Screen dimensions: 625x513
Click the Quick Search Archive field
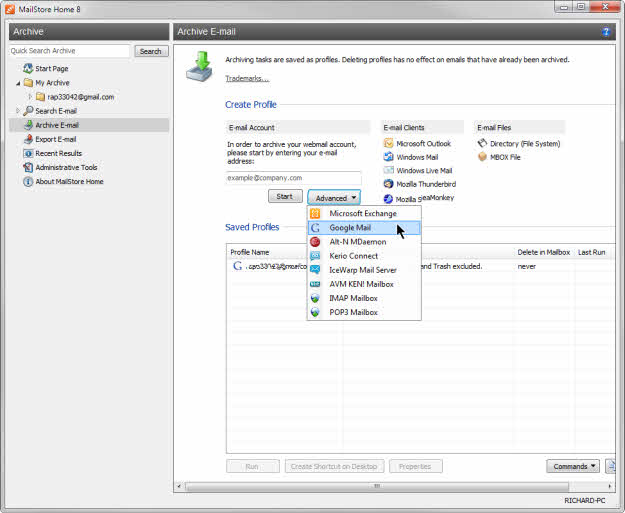(x=70, y=51)
